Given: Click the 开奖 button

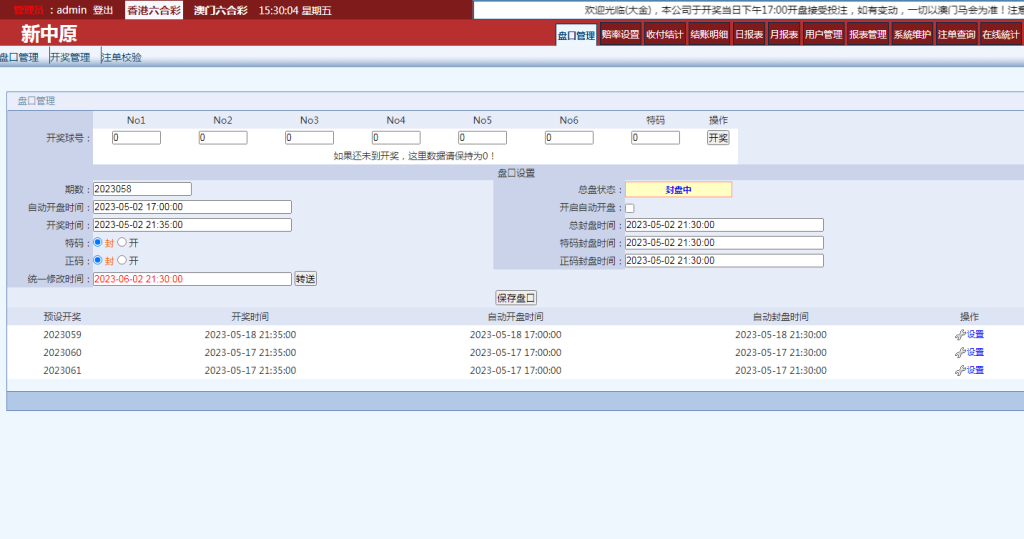Looking at the screenshot, I should pos(718,138).
